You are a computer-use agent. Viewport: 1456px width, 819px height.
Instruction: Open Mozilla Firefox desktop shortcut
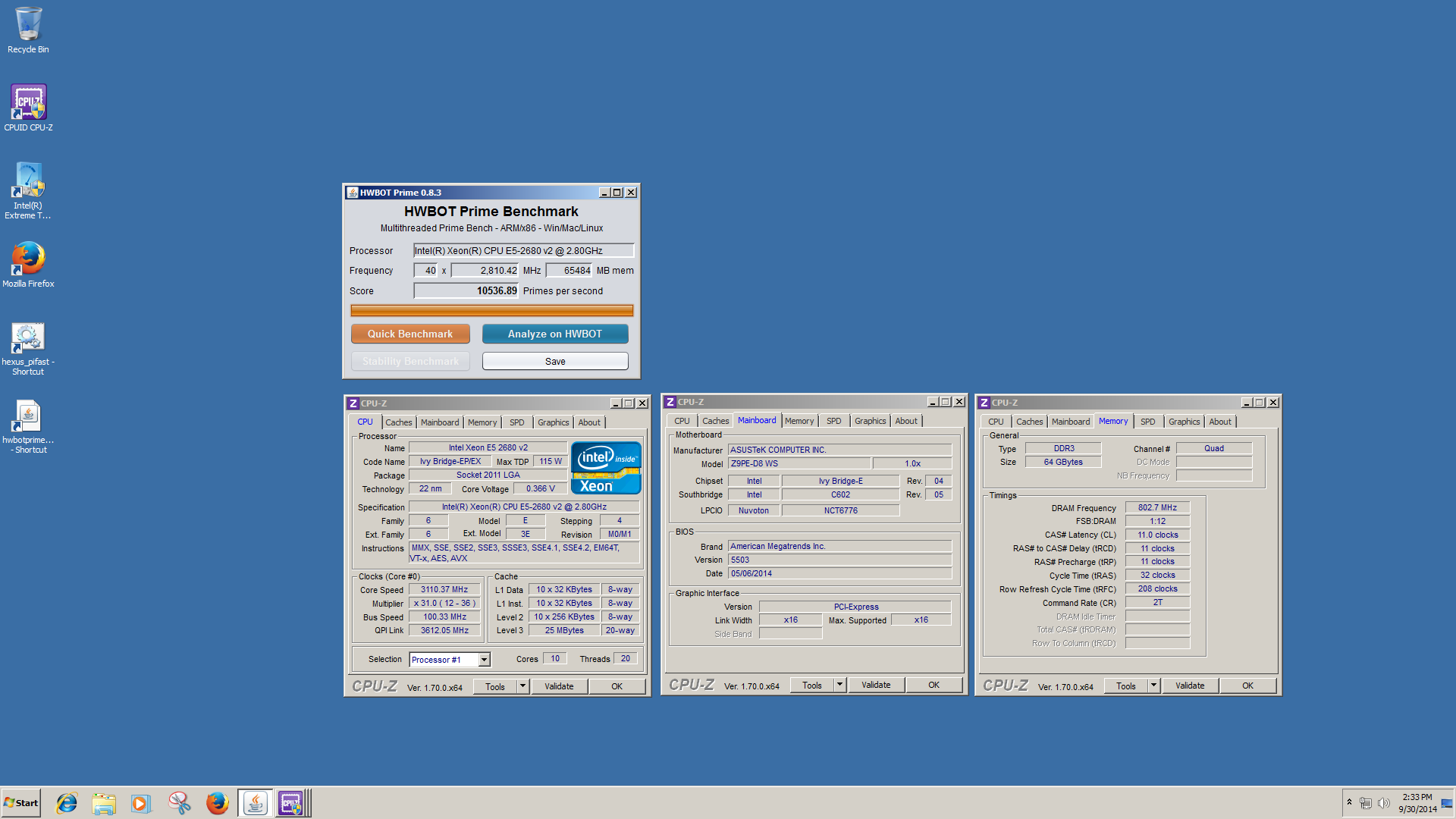(x=28, y=265)
